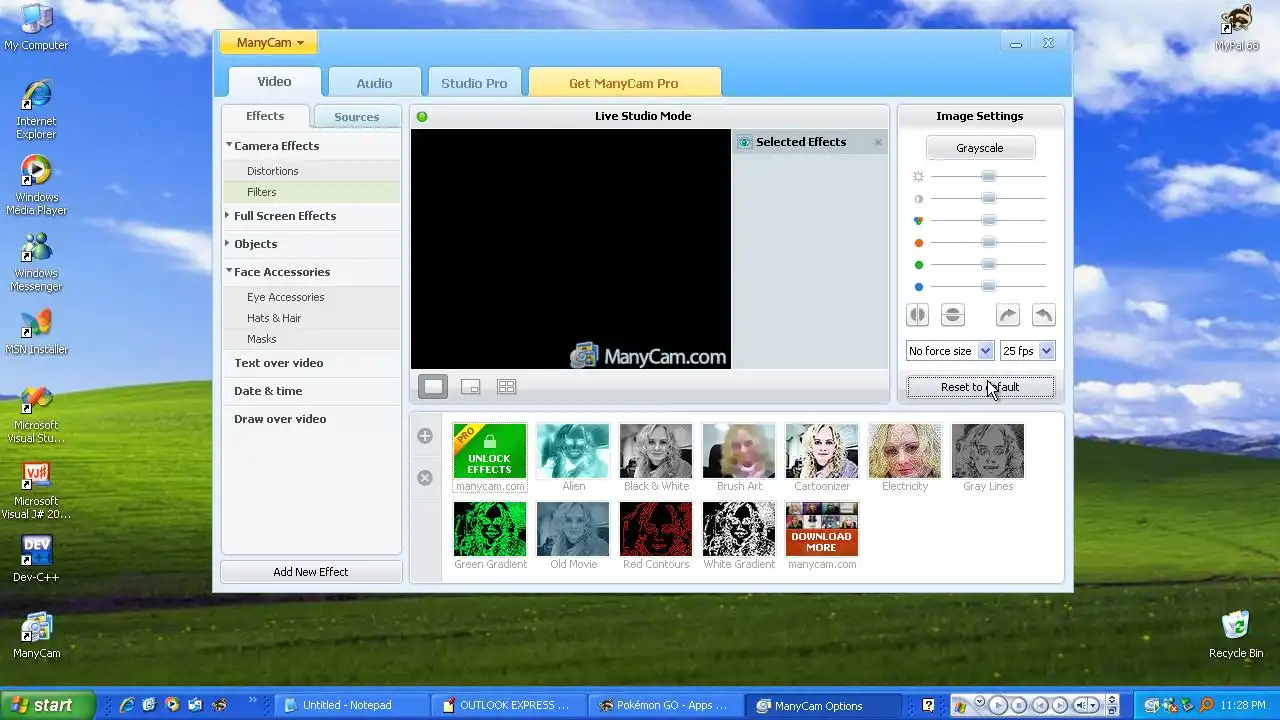
Task: Rotate image counterclockwise arrow icon
Action: (x=1043, y=315)
